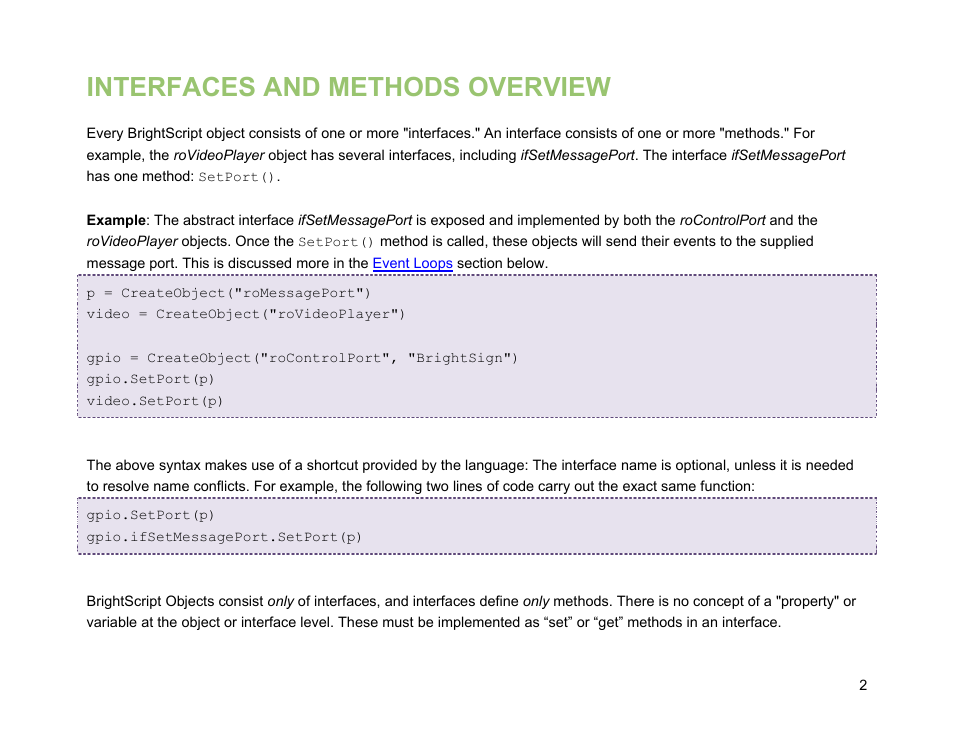
Task: Click the "Event Loops" hyperlink
Action: point(412,263)
